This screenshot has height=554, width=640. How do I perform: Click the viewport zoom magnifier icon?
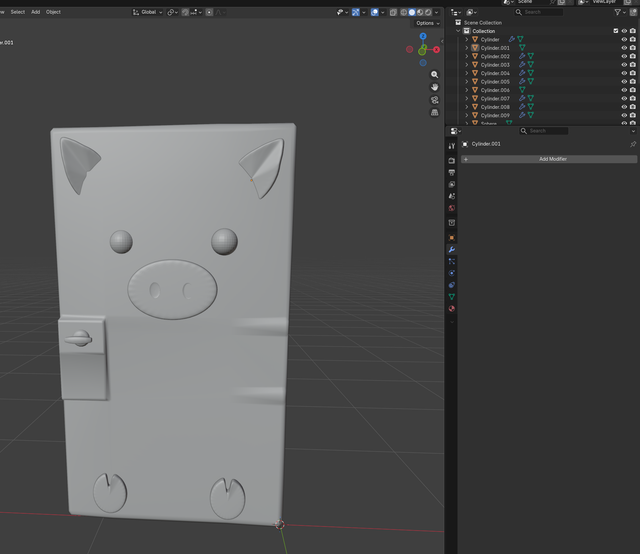(x=435, y=75)
